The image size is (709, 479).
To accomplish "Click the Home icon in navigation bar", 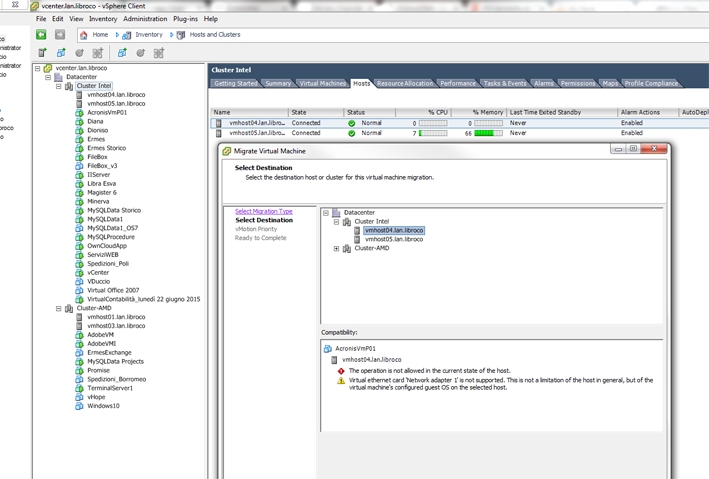I will (83, 35).
